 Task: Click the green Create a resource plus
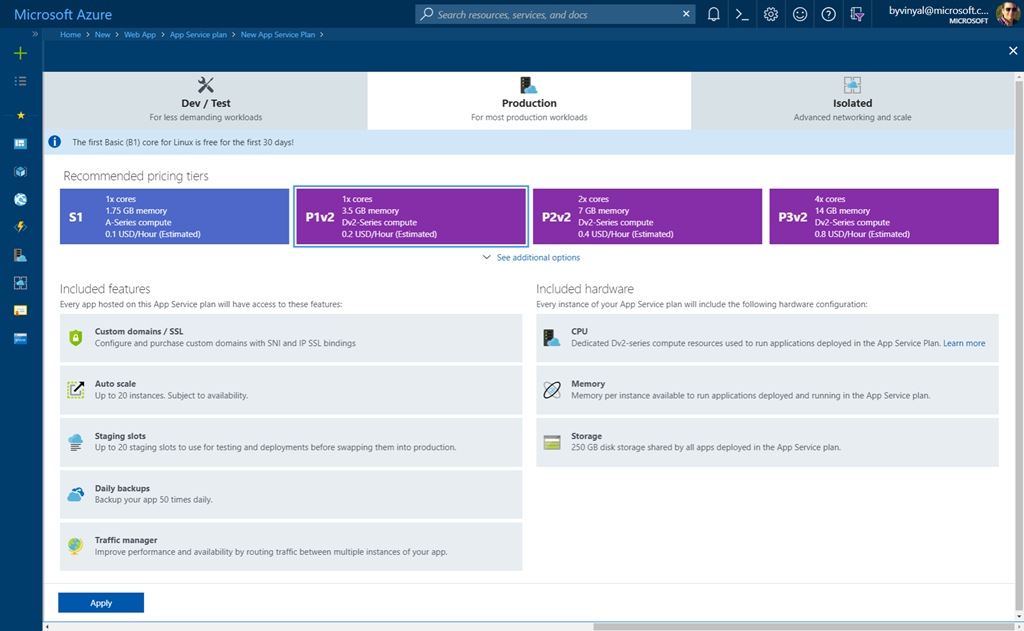[20, 53]
